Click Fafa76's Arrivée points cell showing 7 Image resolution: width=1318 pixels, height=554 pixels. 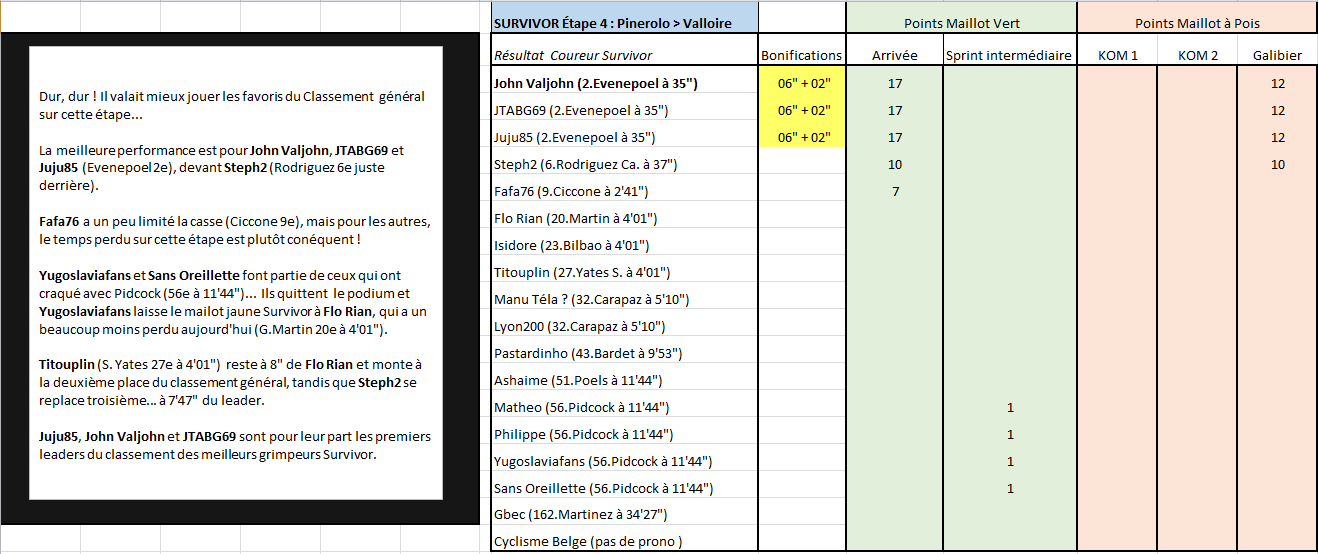pyautogui.click(x=894, y=191)
